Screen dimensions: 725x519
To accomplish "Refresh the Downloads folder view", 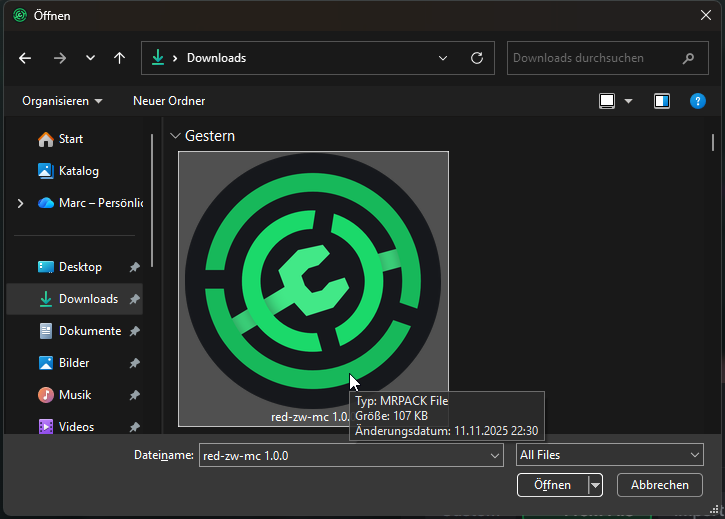I will tap(477, 58).
